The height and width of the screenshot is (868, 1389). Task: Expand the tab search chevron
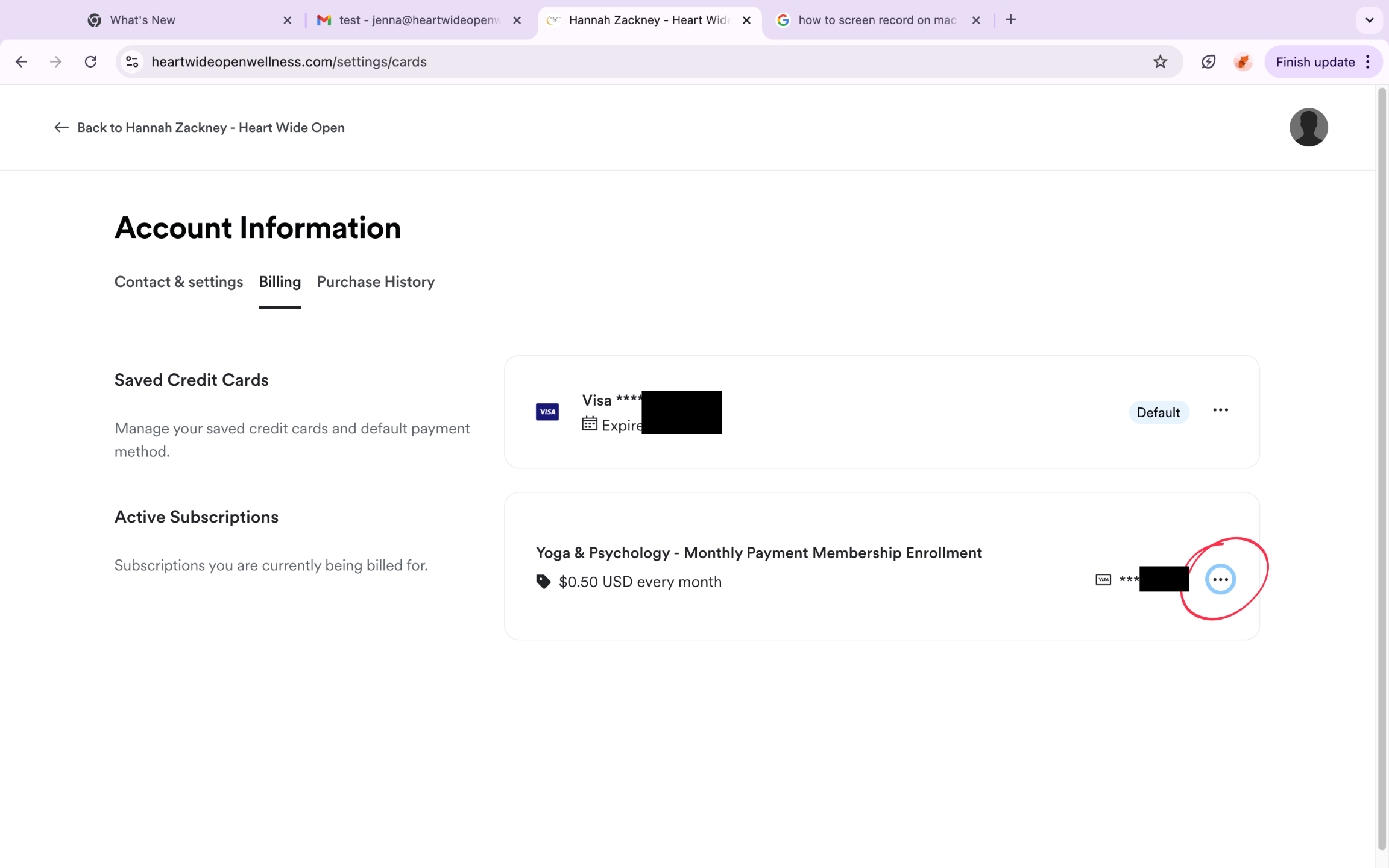coord(1369,20)
